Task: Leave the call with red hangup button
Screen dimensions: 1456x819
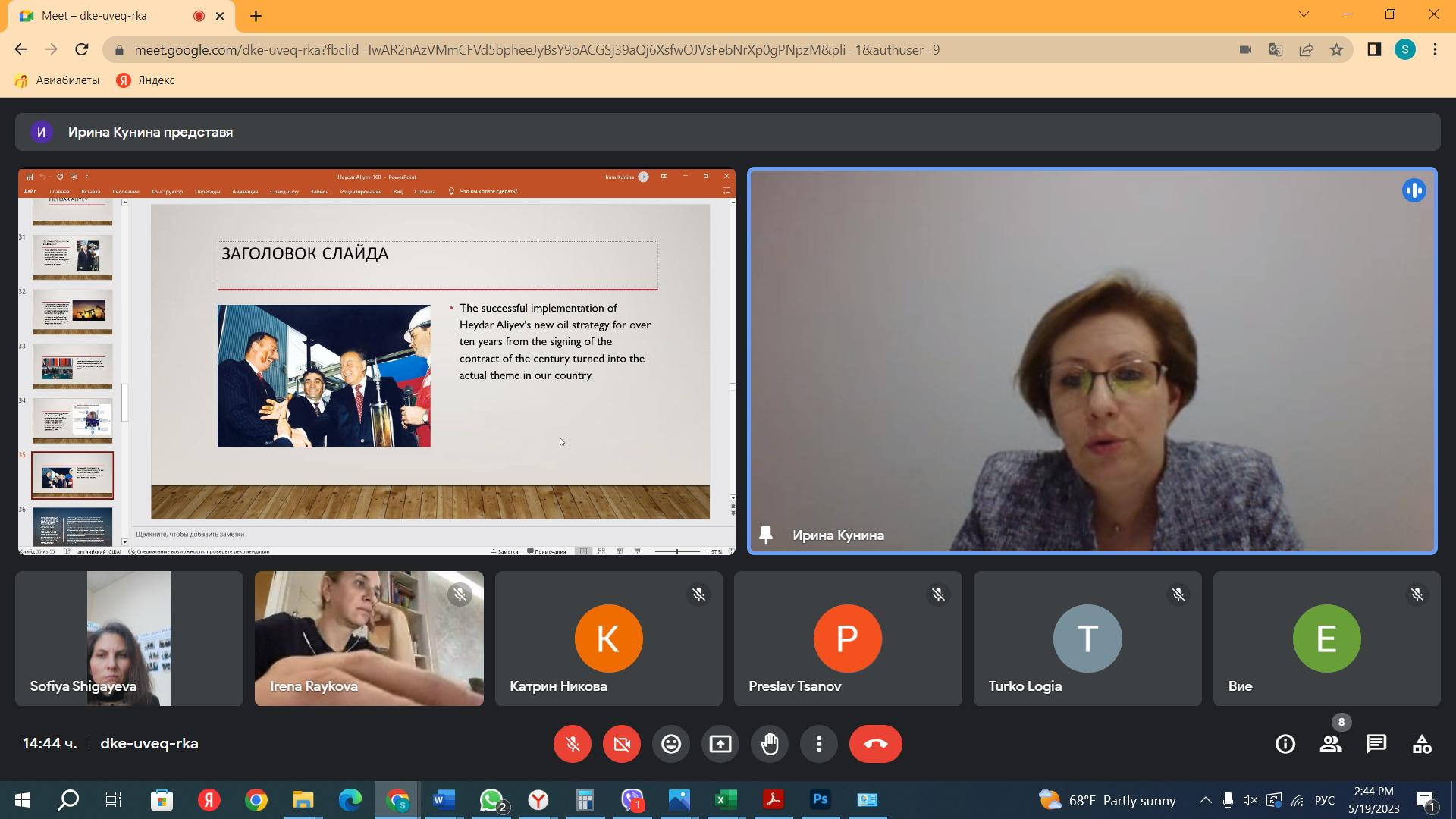Action: 875,744
